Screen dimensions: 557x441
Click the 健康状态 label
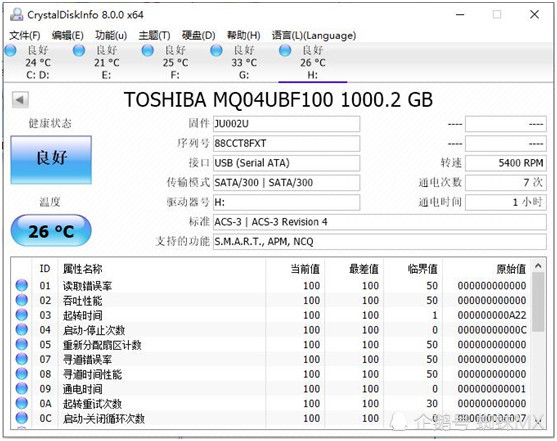click(x=50, y=123)
